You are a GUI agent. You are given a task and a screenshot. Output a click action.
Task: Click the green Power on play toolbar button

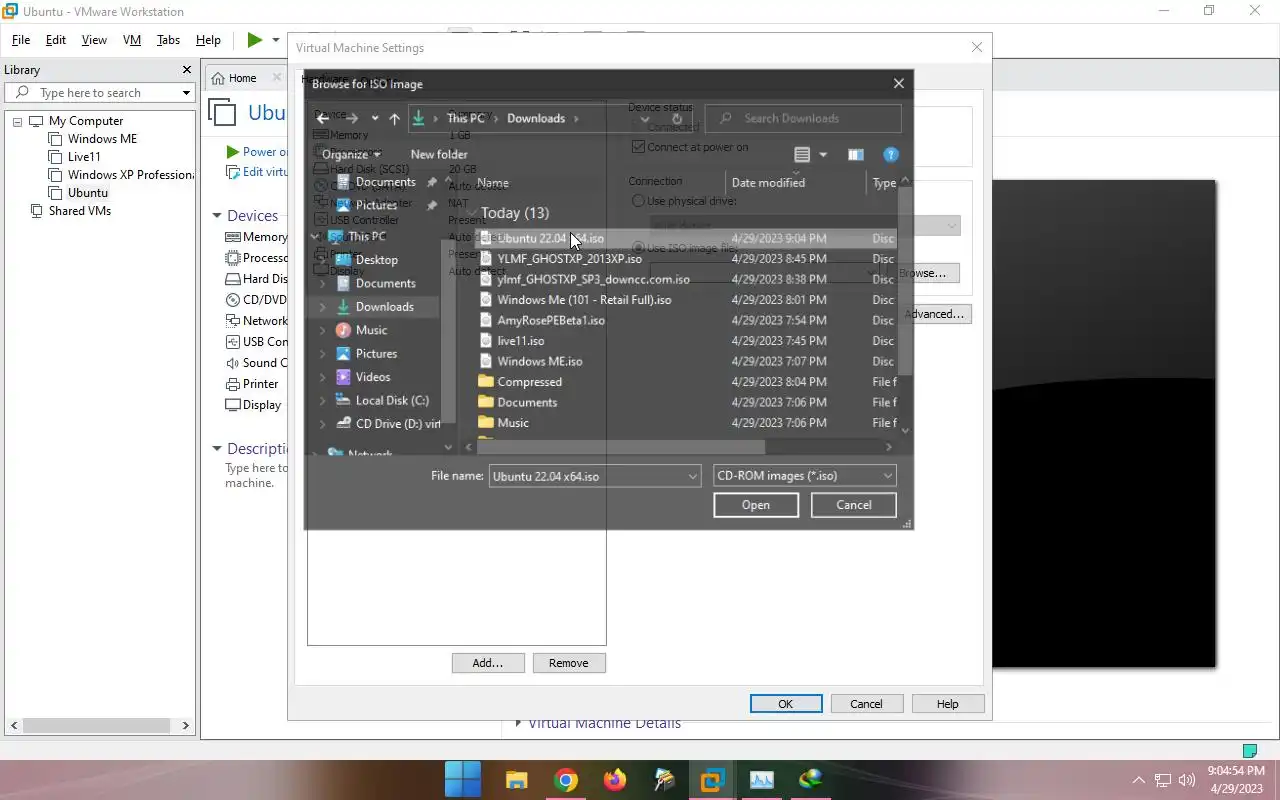click(x=255, y=40)
